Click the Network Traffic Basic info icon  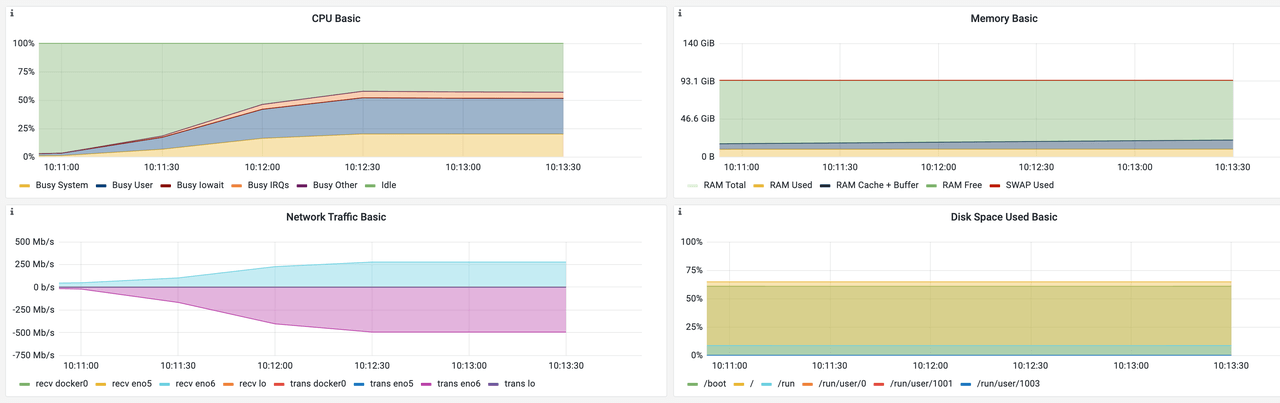[x=12, y=212]
